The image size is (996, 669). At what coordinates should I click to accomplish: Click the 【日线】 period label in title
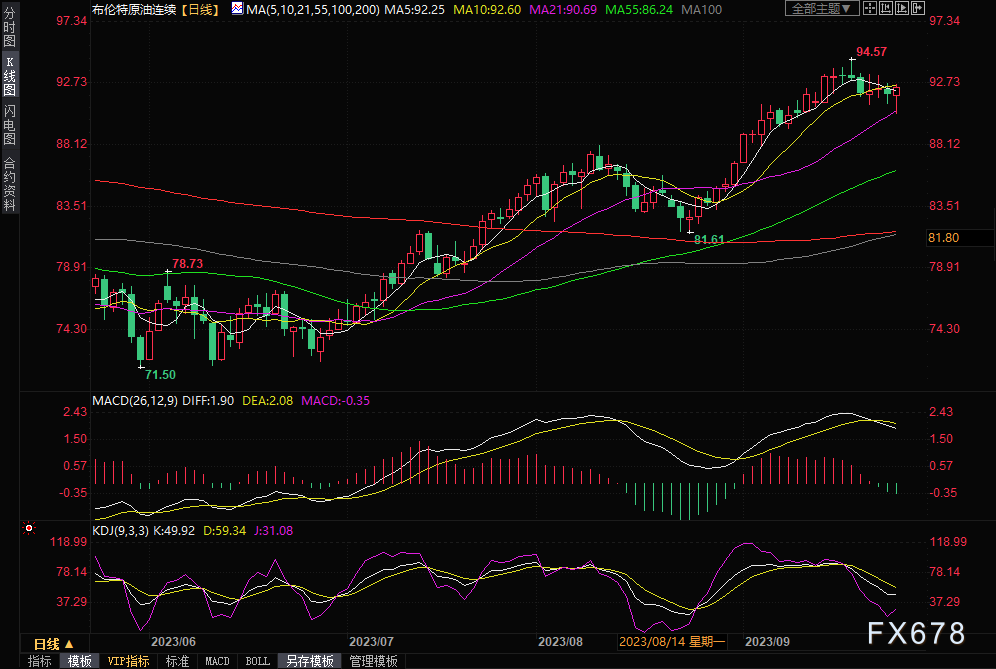201,10
